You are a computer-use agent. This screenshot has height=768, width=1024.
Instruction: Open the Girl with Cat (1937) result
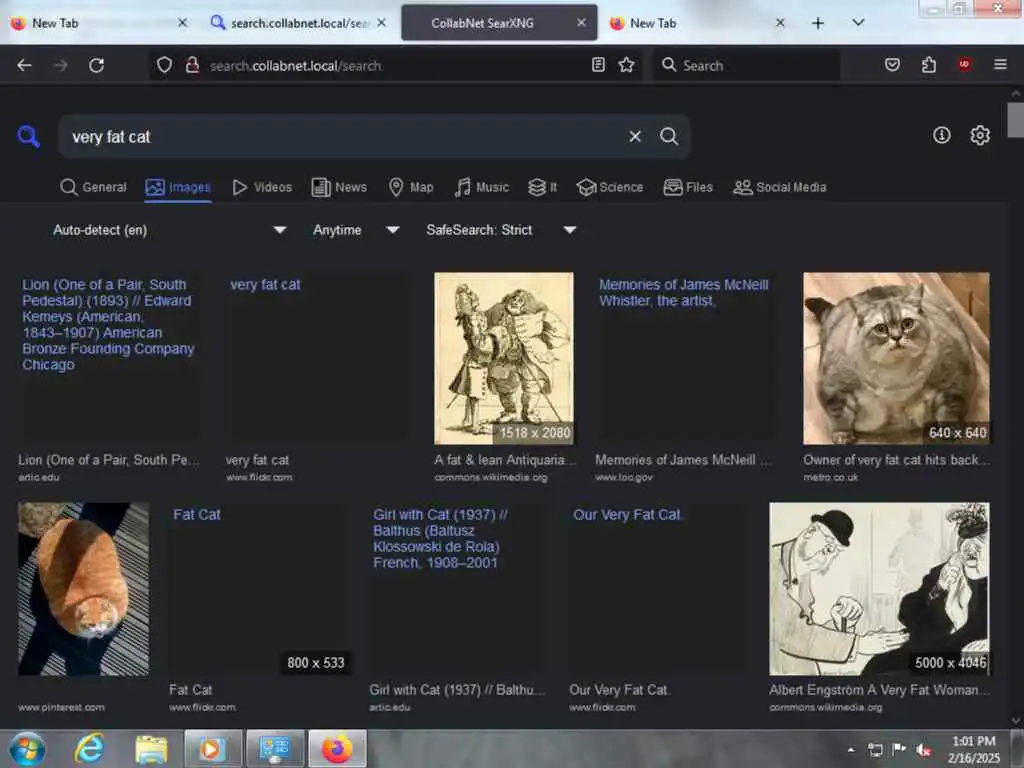point(456,588)
